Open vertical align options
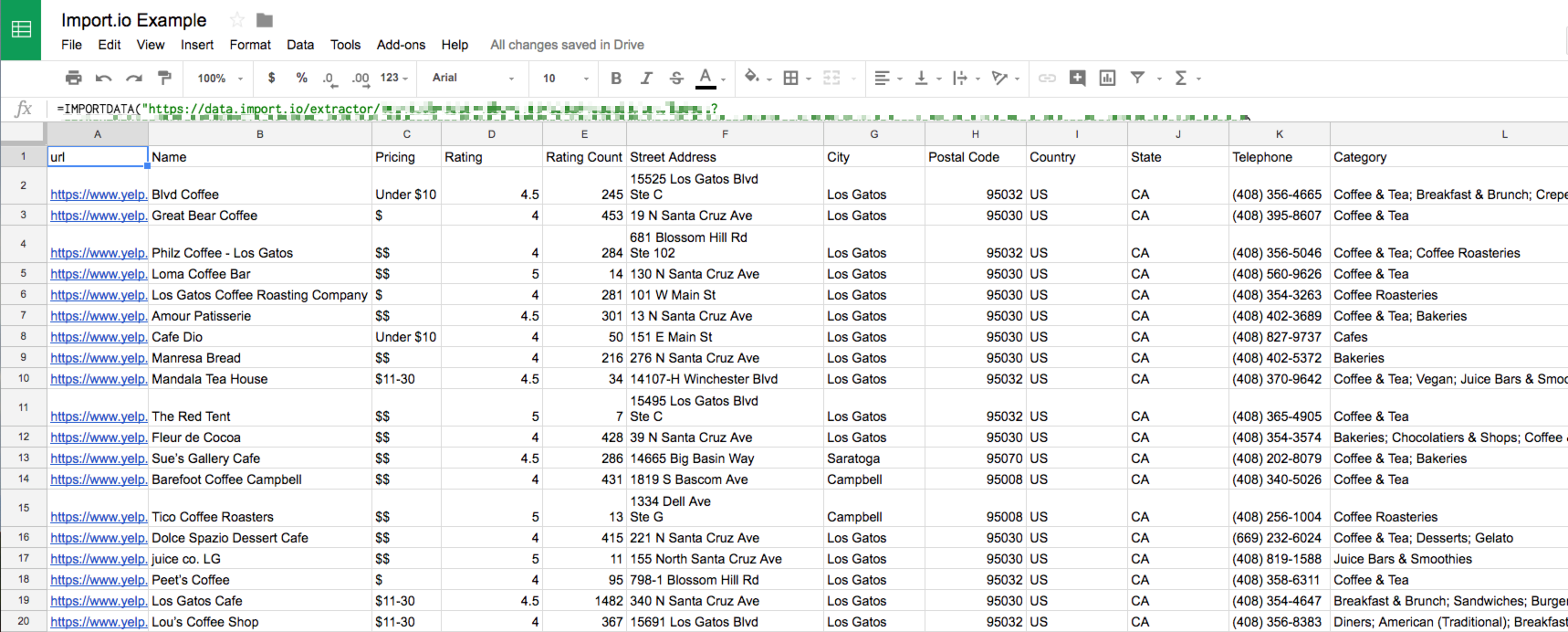 (927, 78)
